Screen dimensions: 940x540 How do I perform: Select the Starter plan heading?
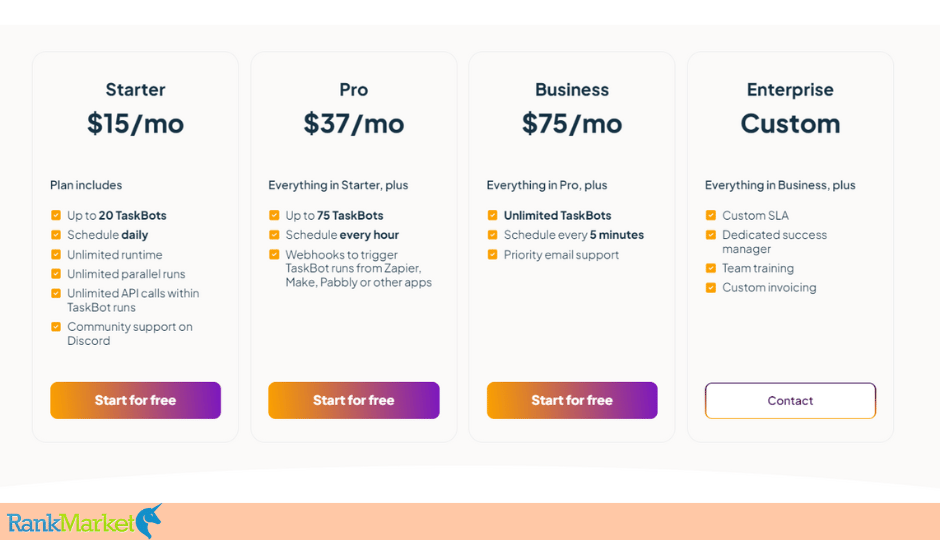(x=135, y=89)
